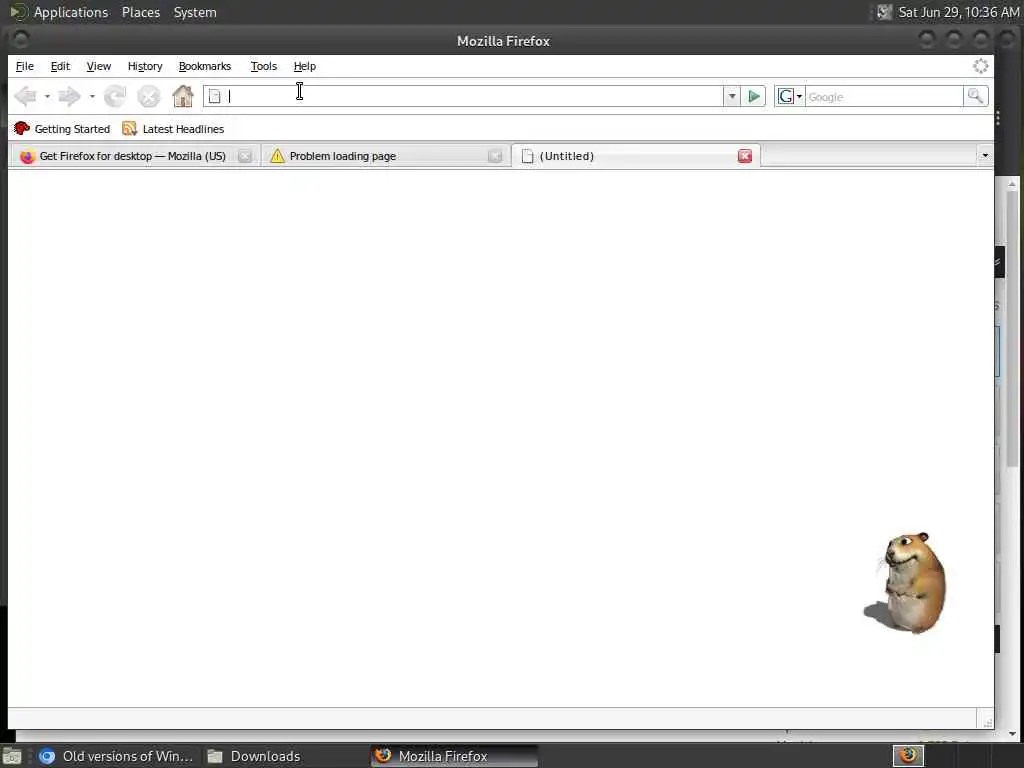The height and width of the screenshot is (768, 1024).
Task: Click the Stop loading button
Action: [x=149, y=97]
